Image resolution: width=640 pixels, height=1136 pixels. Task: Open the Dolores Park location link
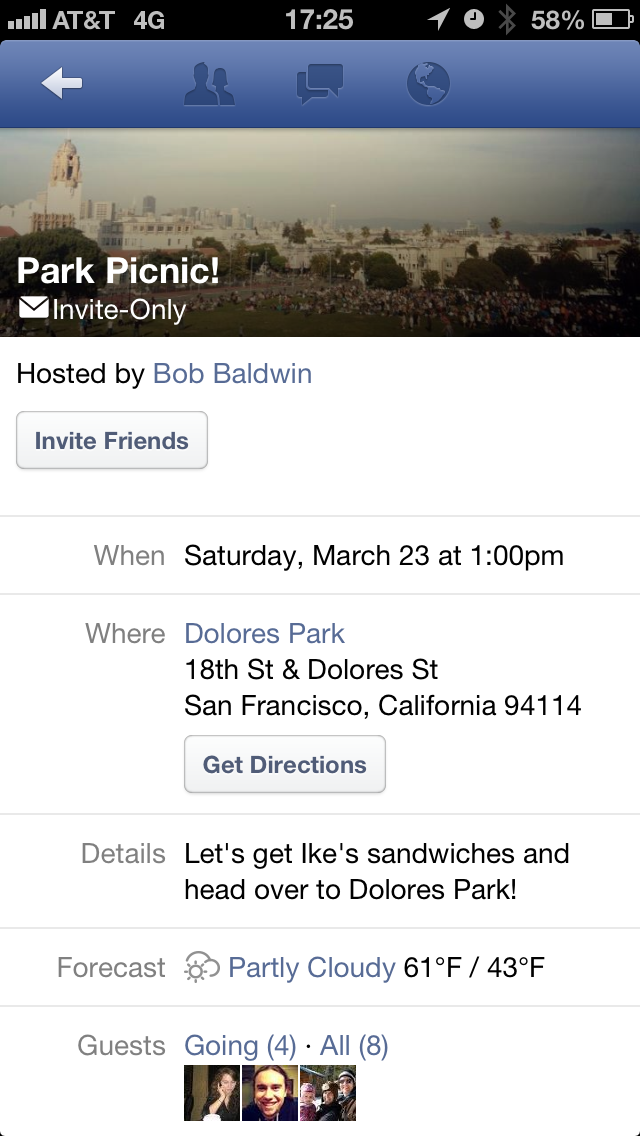(264, 634)
